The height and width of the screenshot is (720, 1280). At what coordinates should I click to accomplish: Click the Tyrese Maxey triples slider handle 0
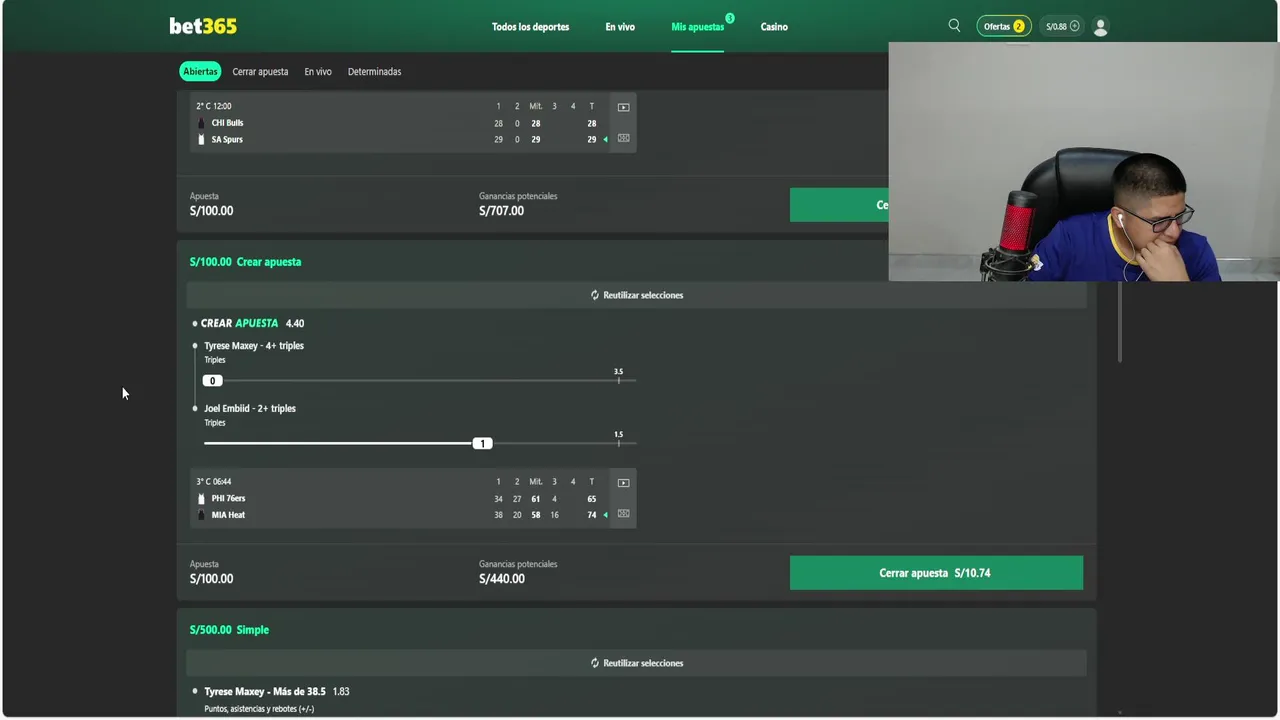[x=212, y=381]
